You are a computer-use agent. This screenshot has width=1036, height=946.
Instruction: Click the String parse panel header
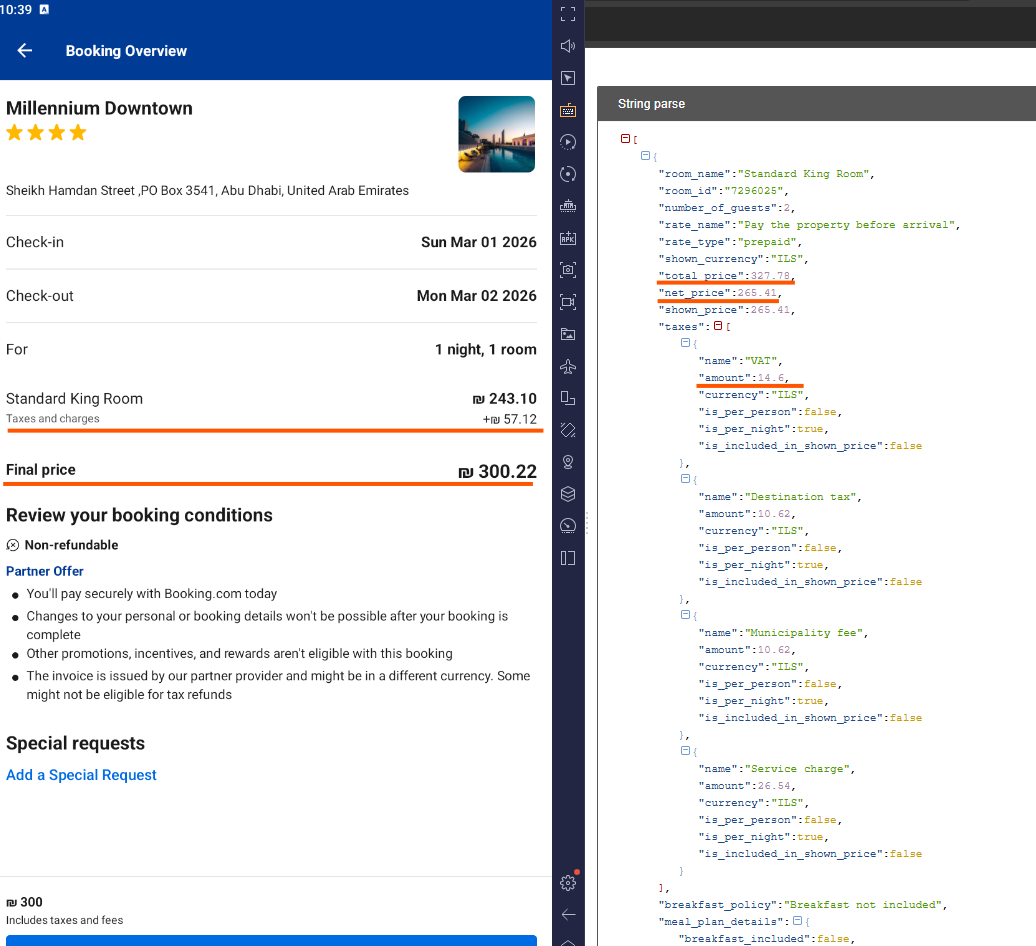tap(817, 104)
